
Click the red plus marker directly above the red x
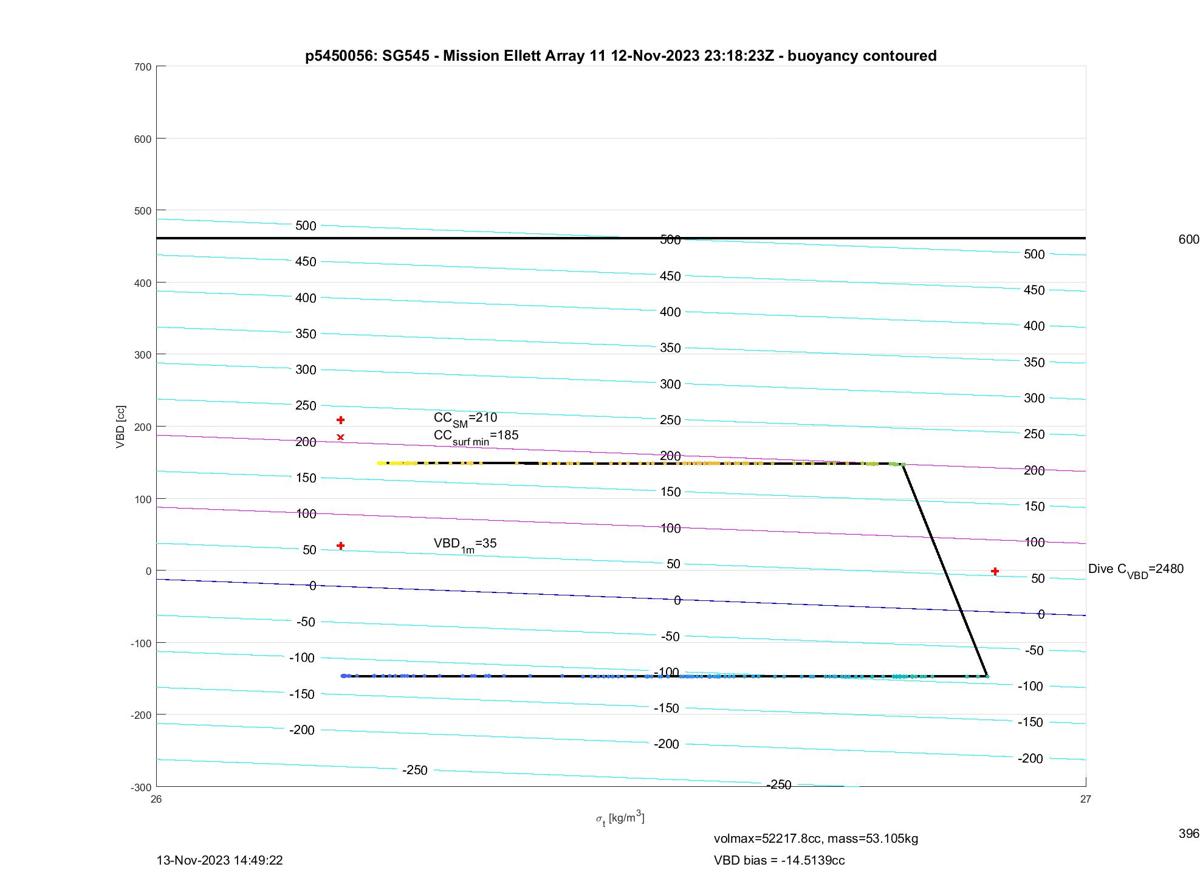coord(340,420)
